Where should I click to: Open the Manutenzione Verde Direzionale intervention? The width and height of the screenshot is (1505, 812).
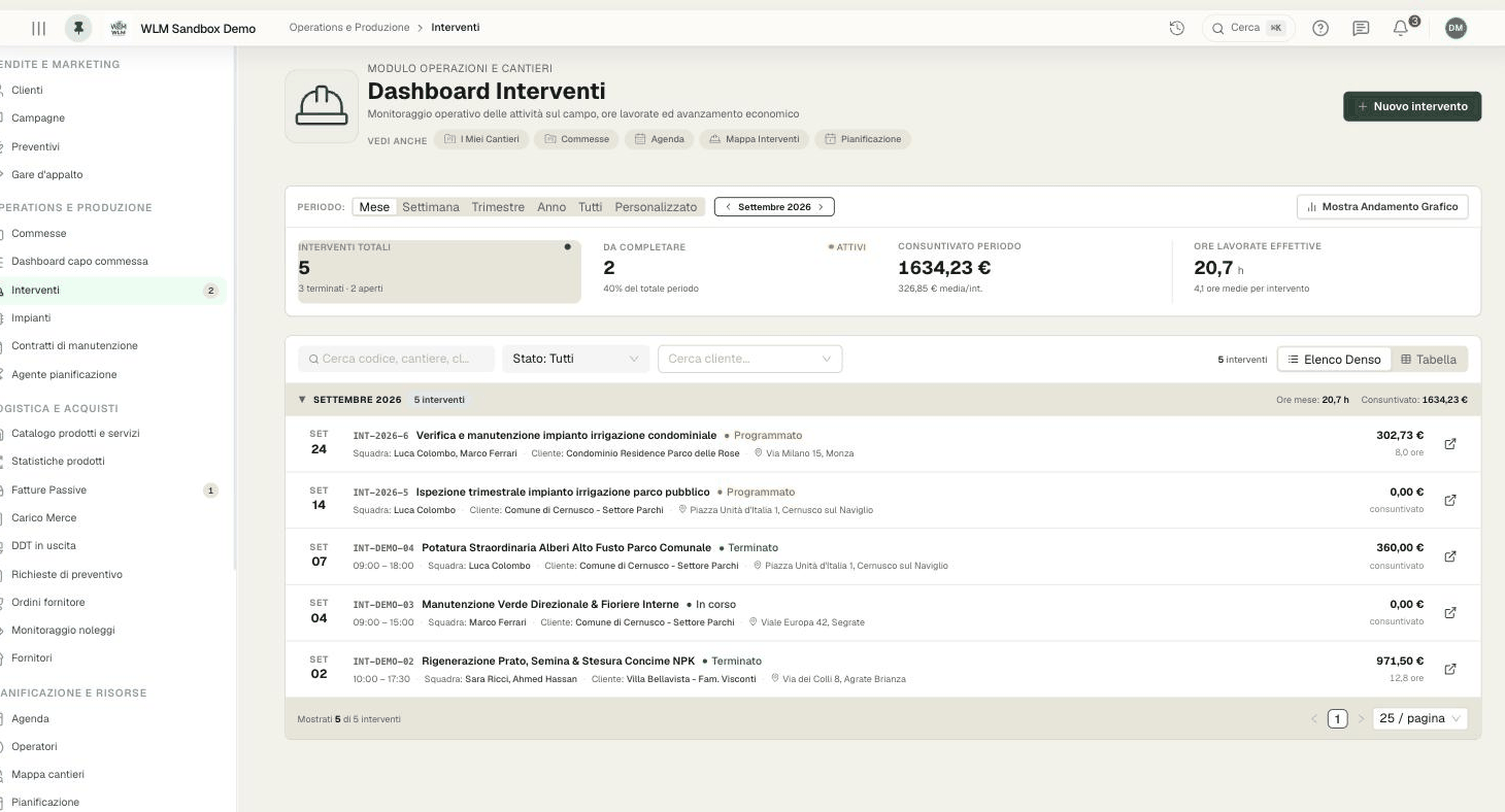click(550, 604)
